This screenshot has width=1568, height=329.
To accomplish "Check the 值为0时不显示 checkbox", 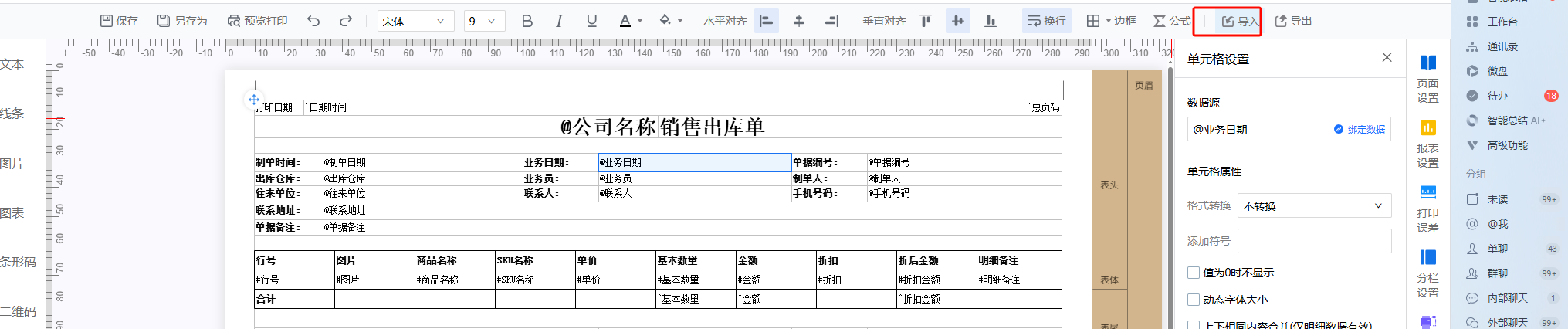I will [1194, 273].
